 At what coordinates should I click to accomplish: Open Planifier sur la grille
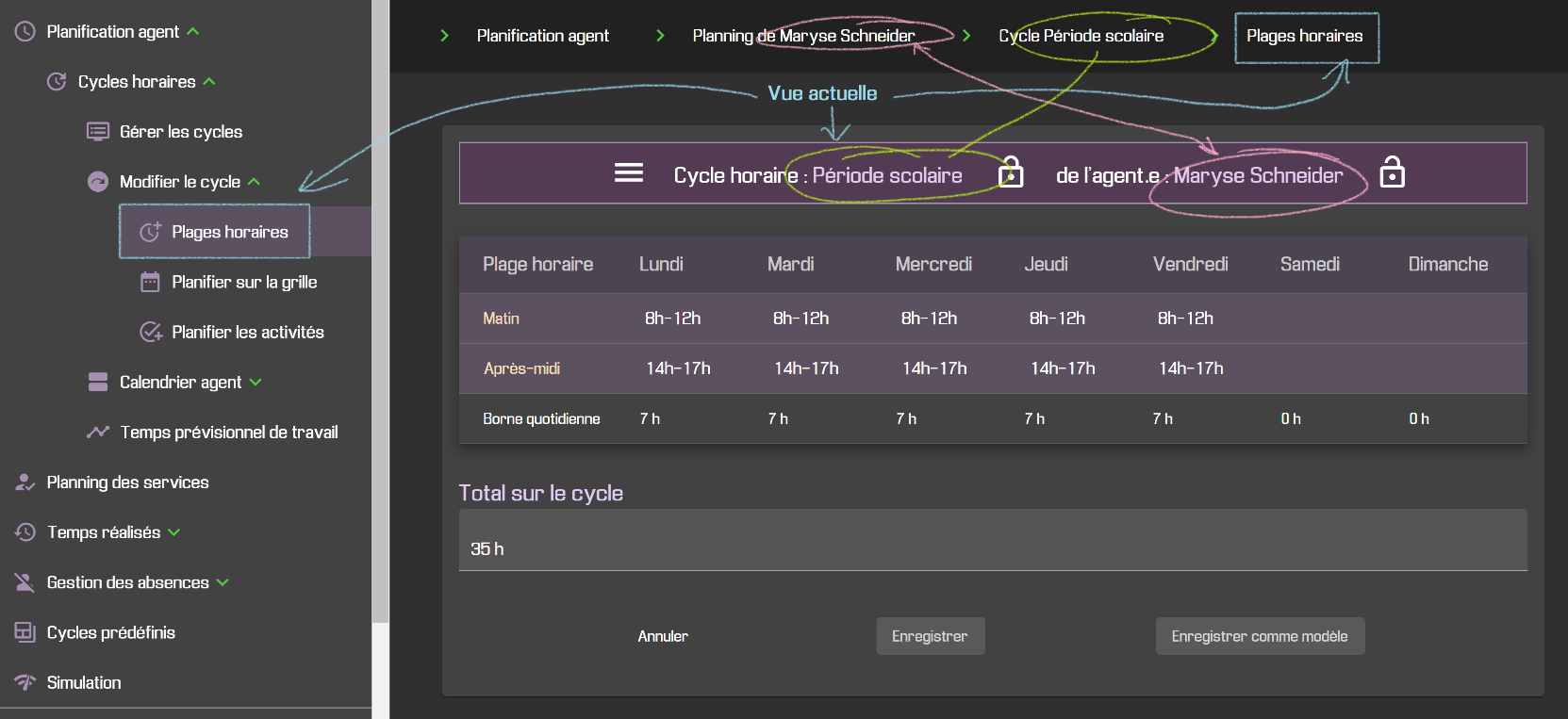click(244, 282)
